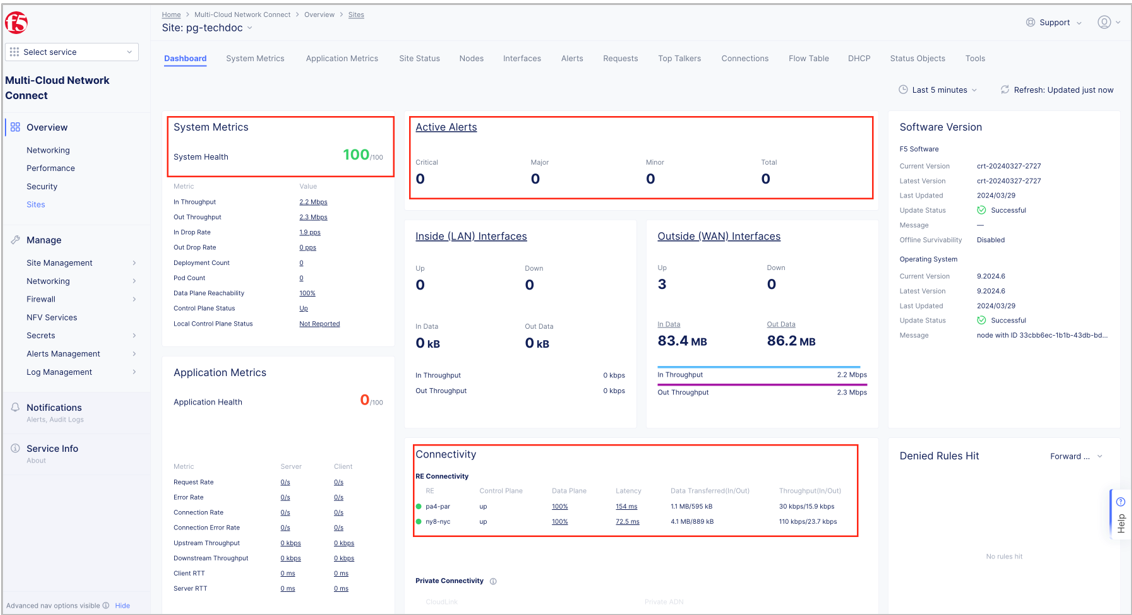Click the Not Reported control plane status
Screen dimensions: 1132x615
pos(319,323)
